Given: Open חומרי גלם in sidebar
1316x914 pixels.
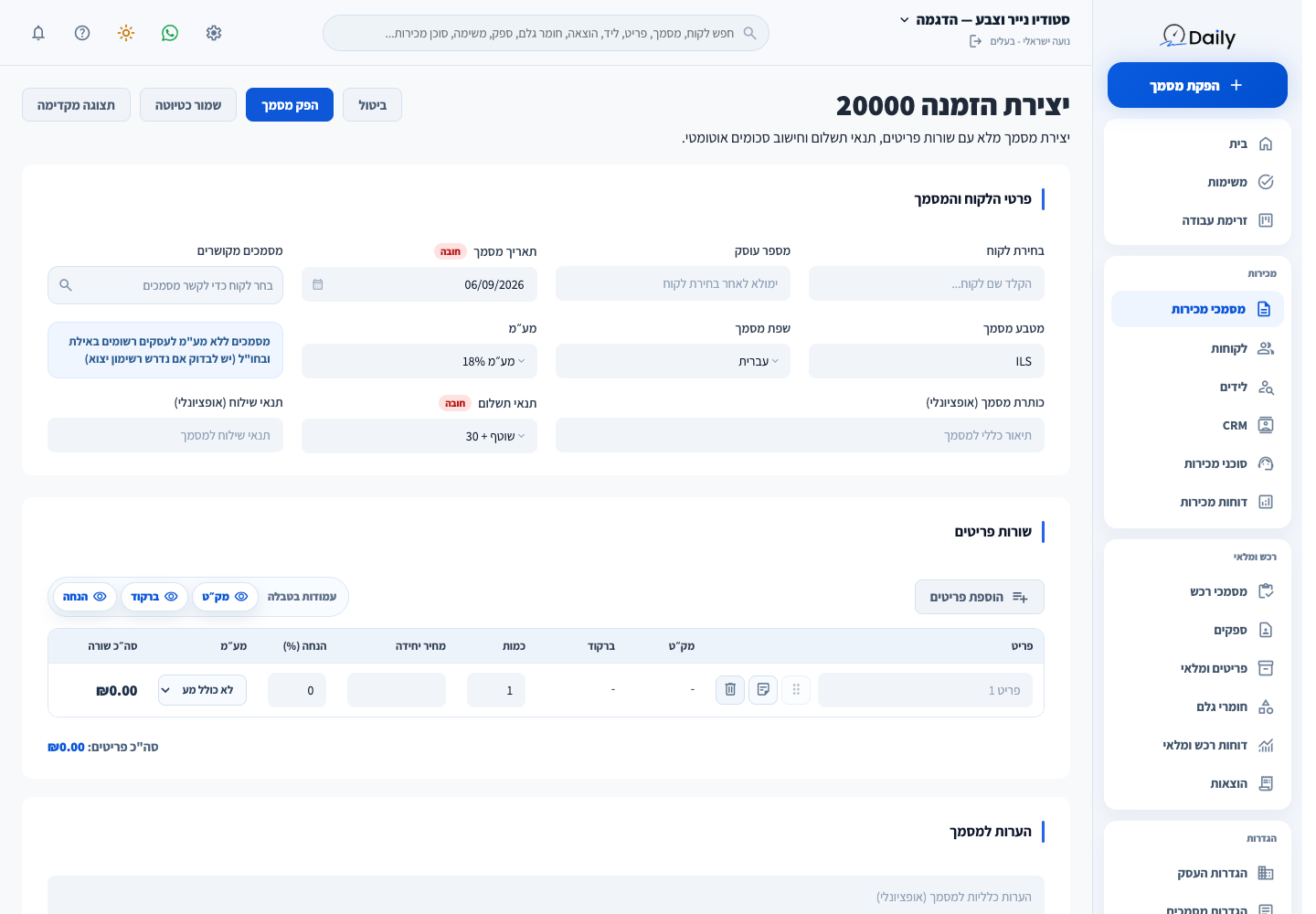Looking at the screenshot, I should tap(1197, 707).
